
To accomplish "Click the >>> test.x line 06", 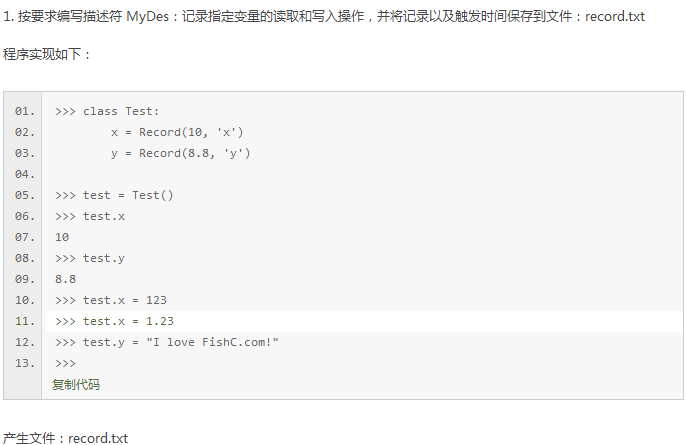I will coord(90,216).
